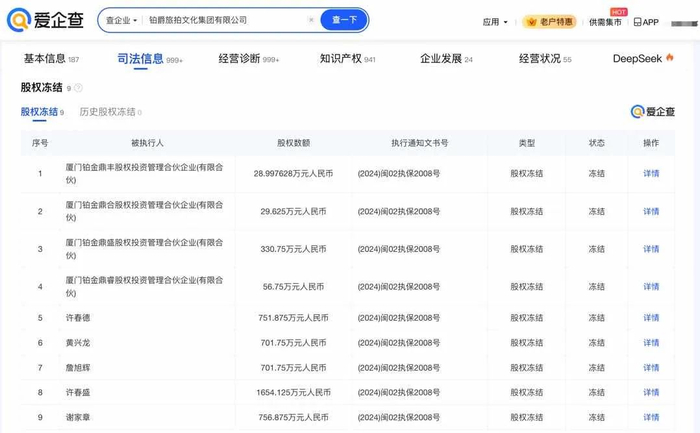The image size is (700, 433).
Task: Open the 查企业 search type dropdown
Action: tap(121, 21)
